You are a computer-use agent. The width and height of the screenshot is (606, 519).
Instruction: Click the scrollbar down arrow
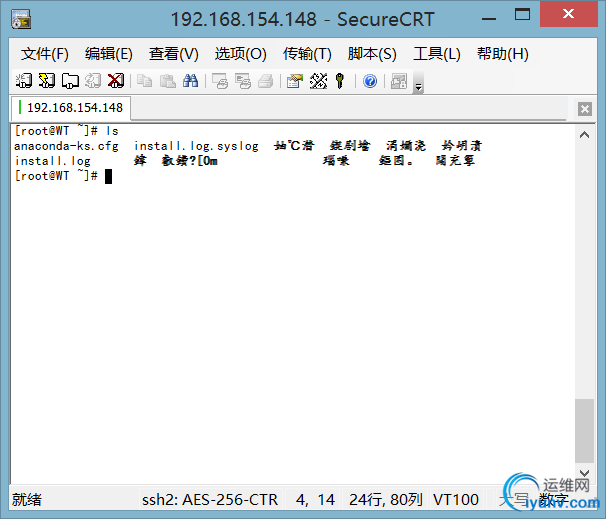585,473
